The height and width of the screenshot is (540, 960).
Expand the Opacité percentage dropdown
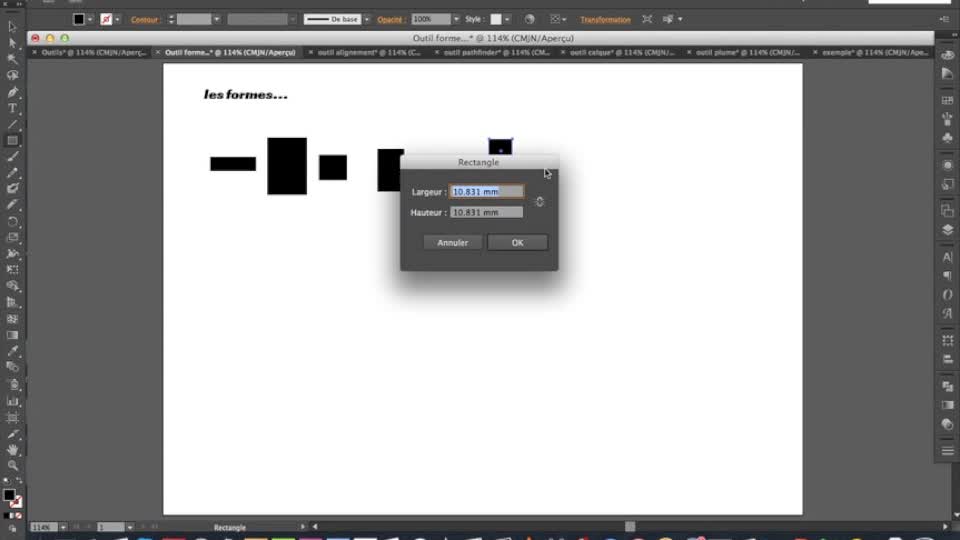pyautogui.click(x=456, y=19)
